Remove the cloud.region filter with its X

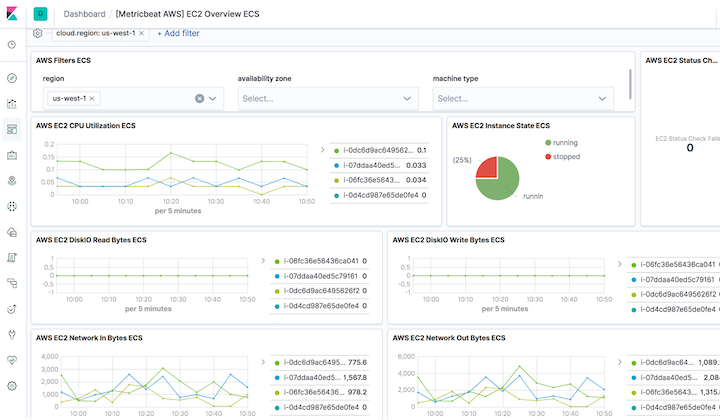click(141, 33)
